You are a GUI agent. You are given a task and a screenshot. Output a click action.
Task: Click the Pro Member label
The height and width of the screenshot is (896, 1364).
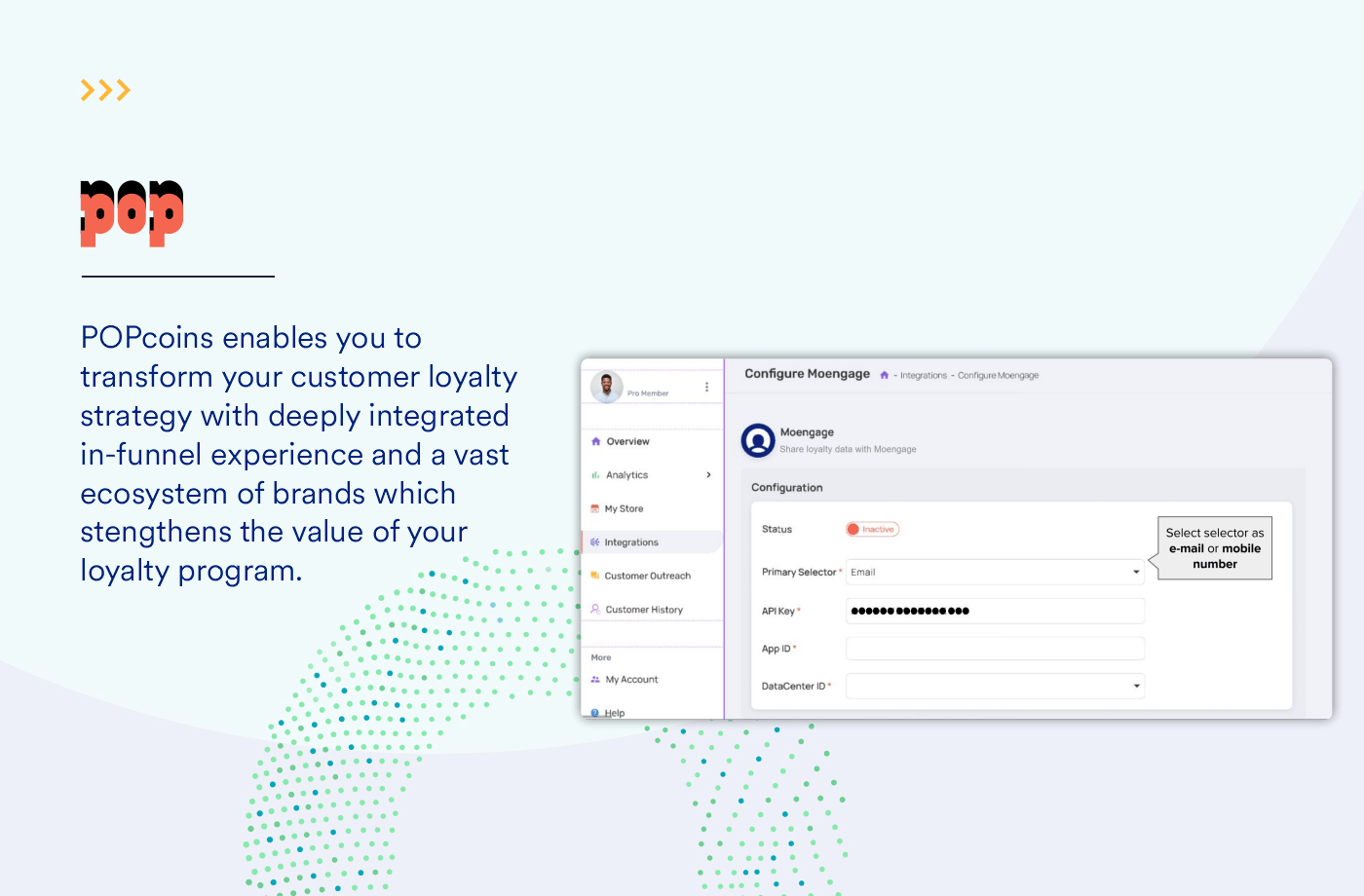click(x=648, y=393)
